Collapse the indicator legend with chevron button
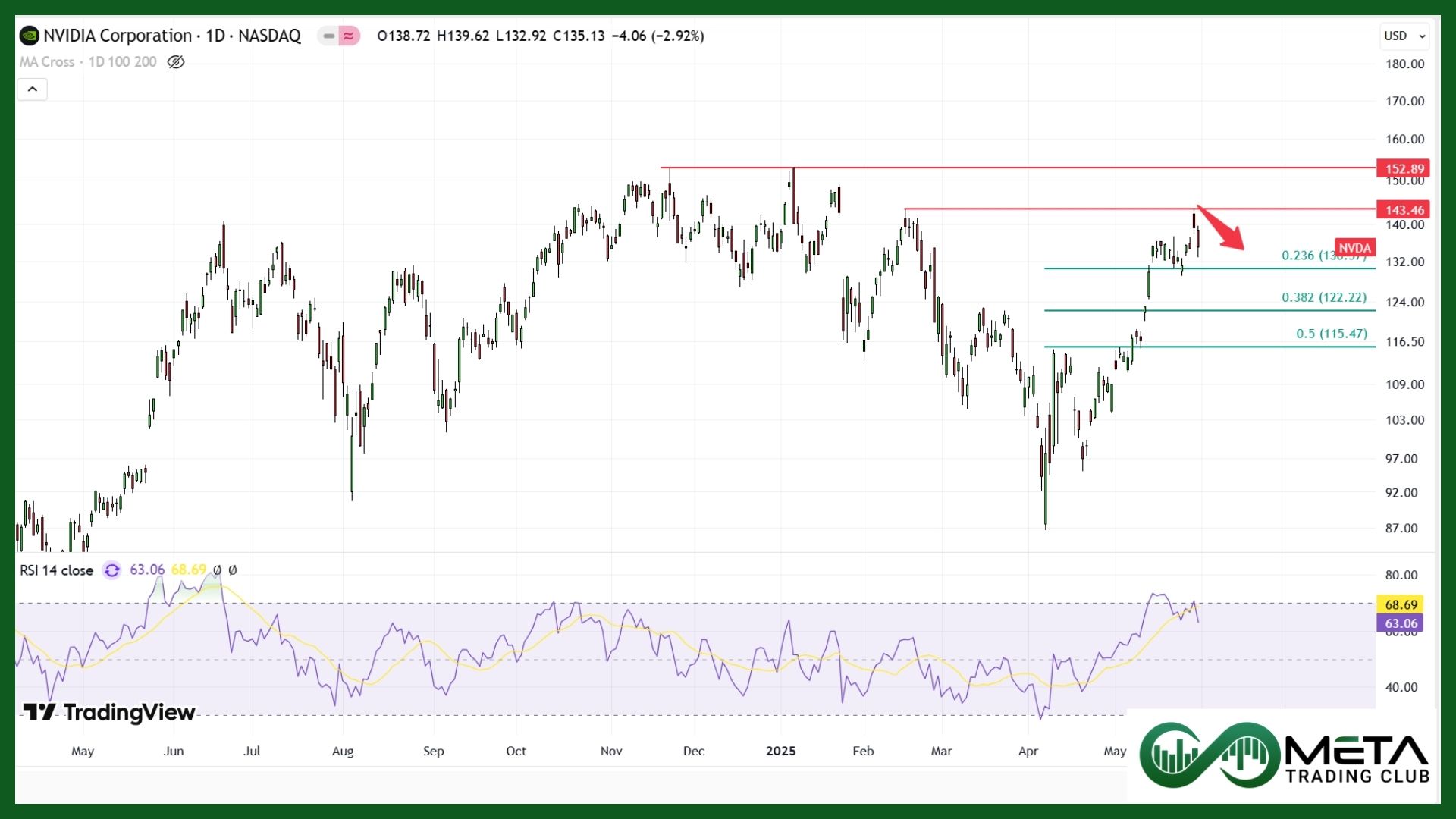Screen dimensions: 1456x819 33,89
